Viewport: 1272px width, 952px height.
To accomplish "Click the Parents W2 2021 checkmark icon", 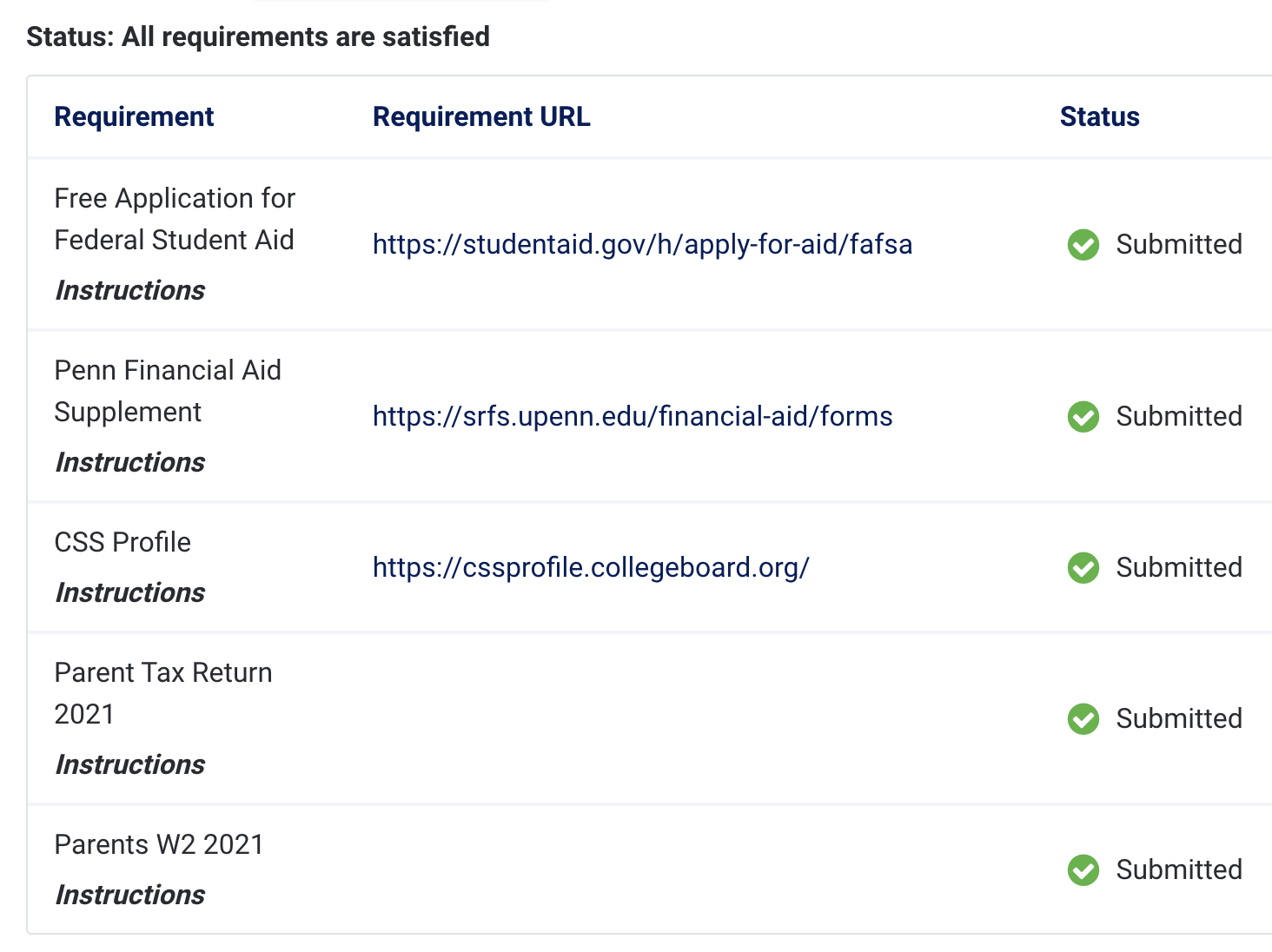I will point(1083,870).
